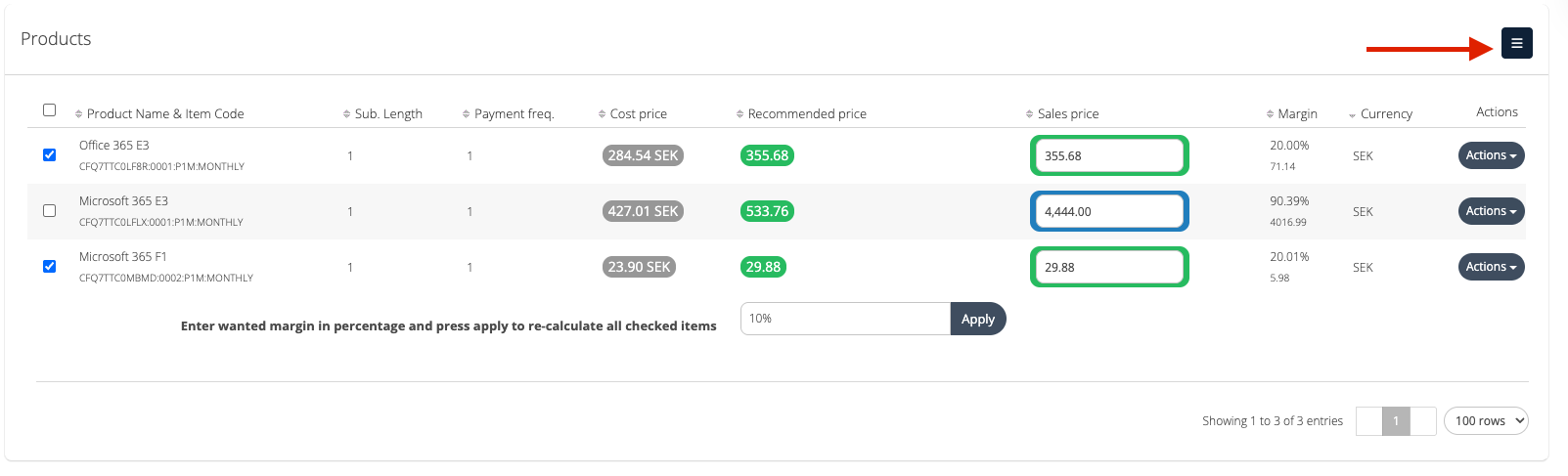Click the wanted margin percentage input field
Viewport: 1568px width, 476px height.
click(845, 319)
